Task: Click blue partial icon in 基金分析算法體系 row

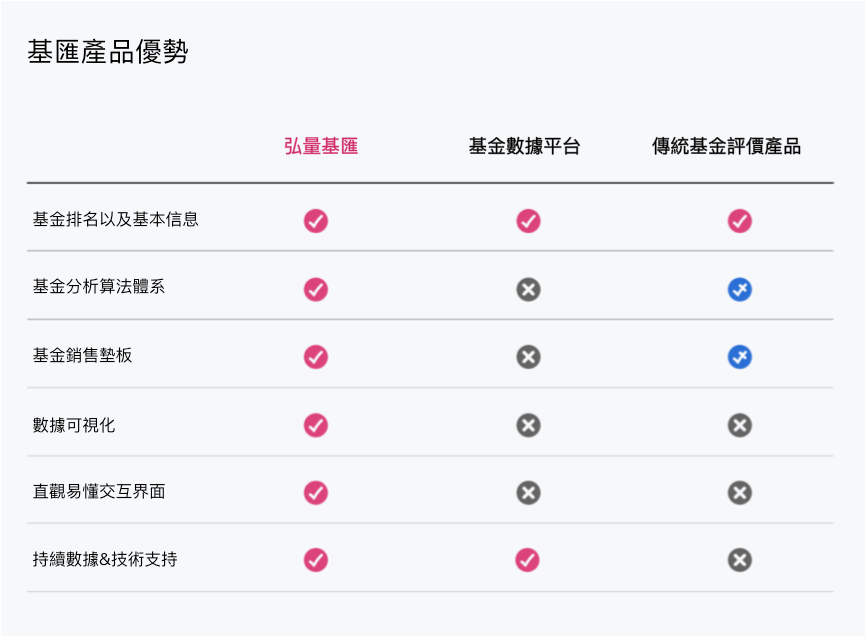Action: click(x=740, y=289)
